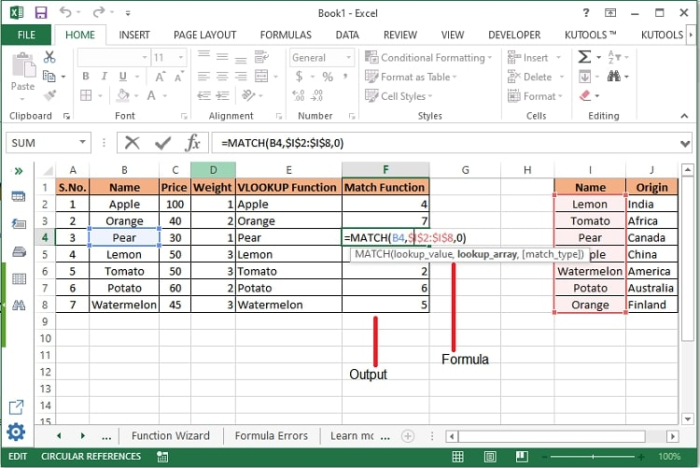
Task: Collapse the ribbon with up chevron
Action: [684, 116]
